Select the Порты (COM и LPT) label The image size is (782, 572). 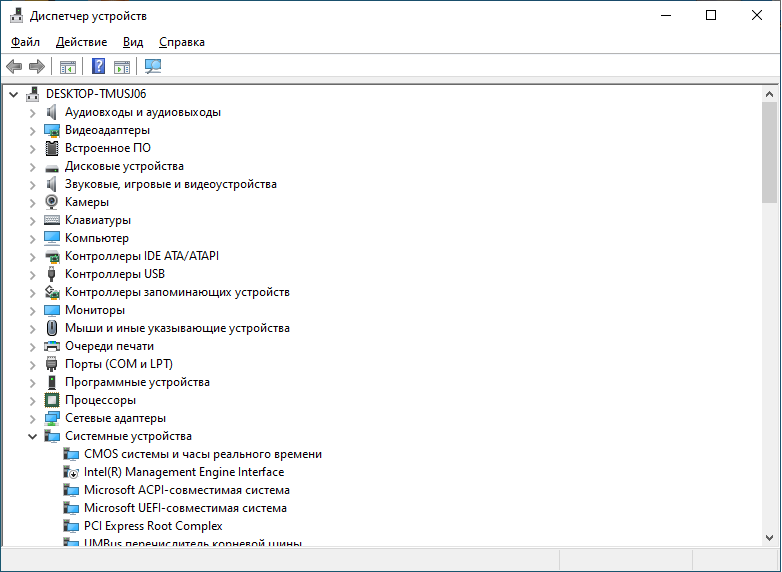click(x=119, y=364)
